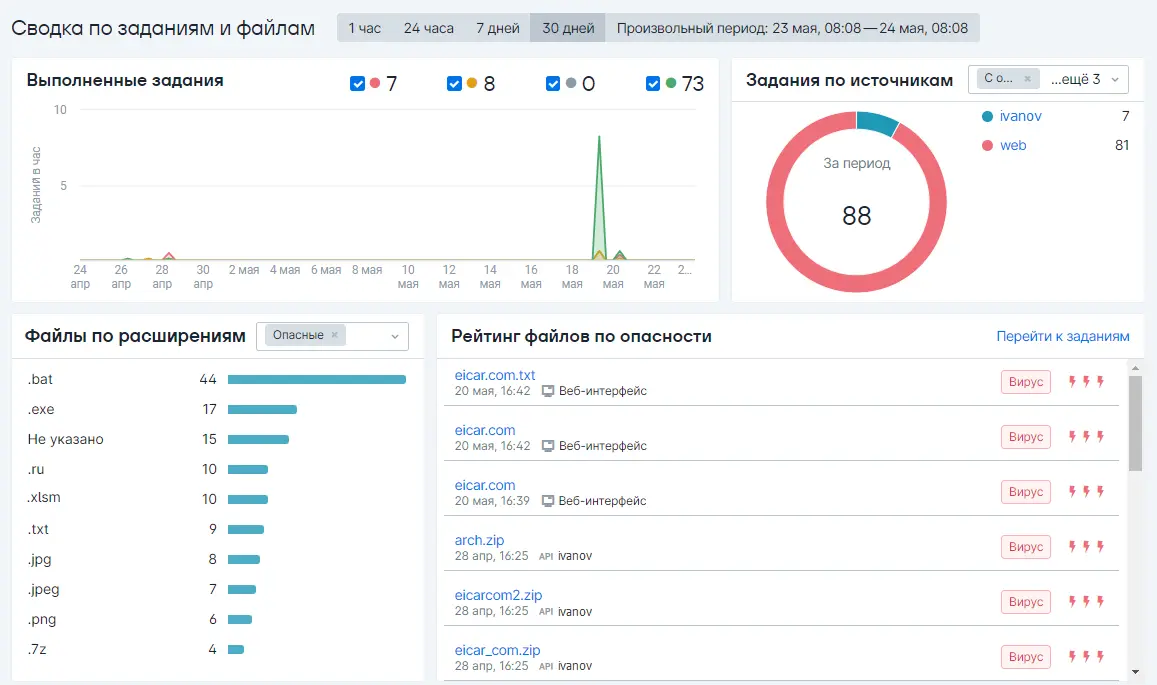The height and width of the screenshot is (685, 1157).
Task: Toggle the checkbox beside the gray 0 counter
Action: pyautogui.click(x=553, y=84)
